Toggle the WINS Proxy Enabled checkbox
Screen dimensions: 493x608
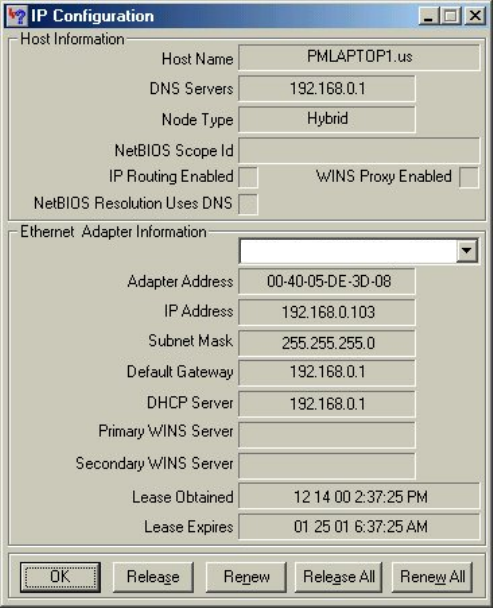(x=469, y=177)
